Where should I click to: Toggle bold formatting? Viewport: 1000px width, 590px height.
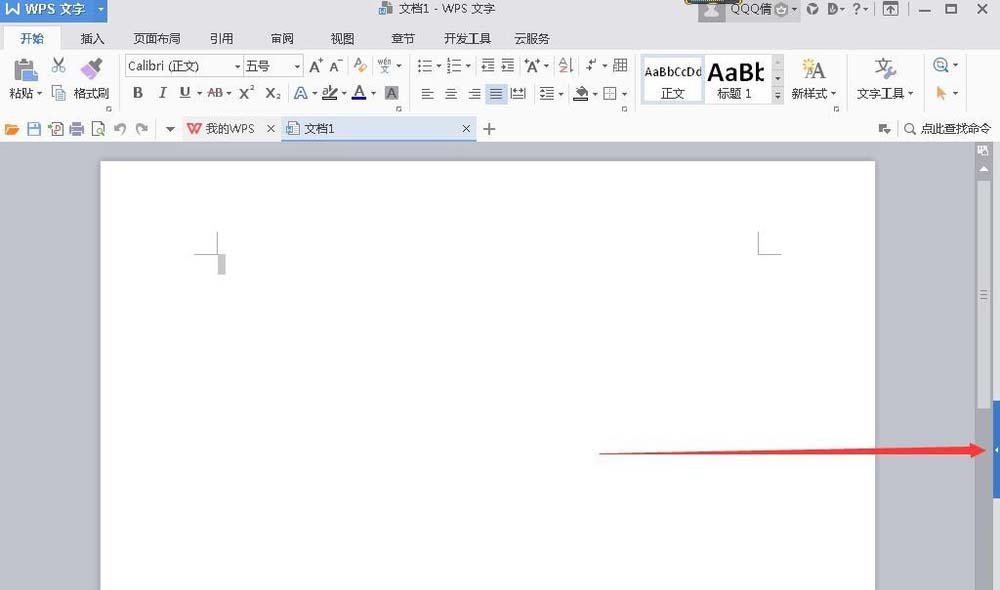point(138,93)
